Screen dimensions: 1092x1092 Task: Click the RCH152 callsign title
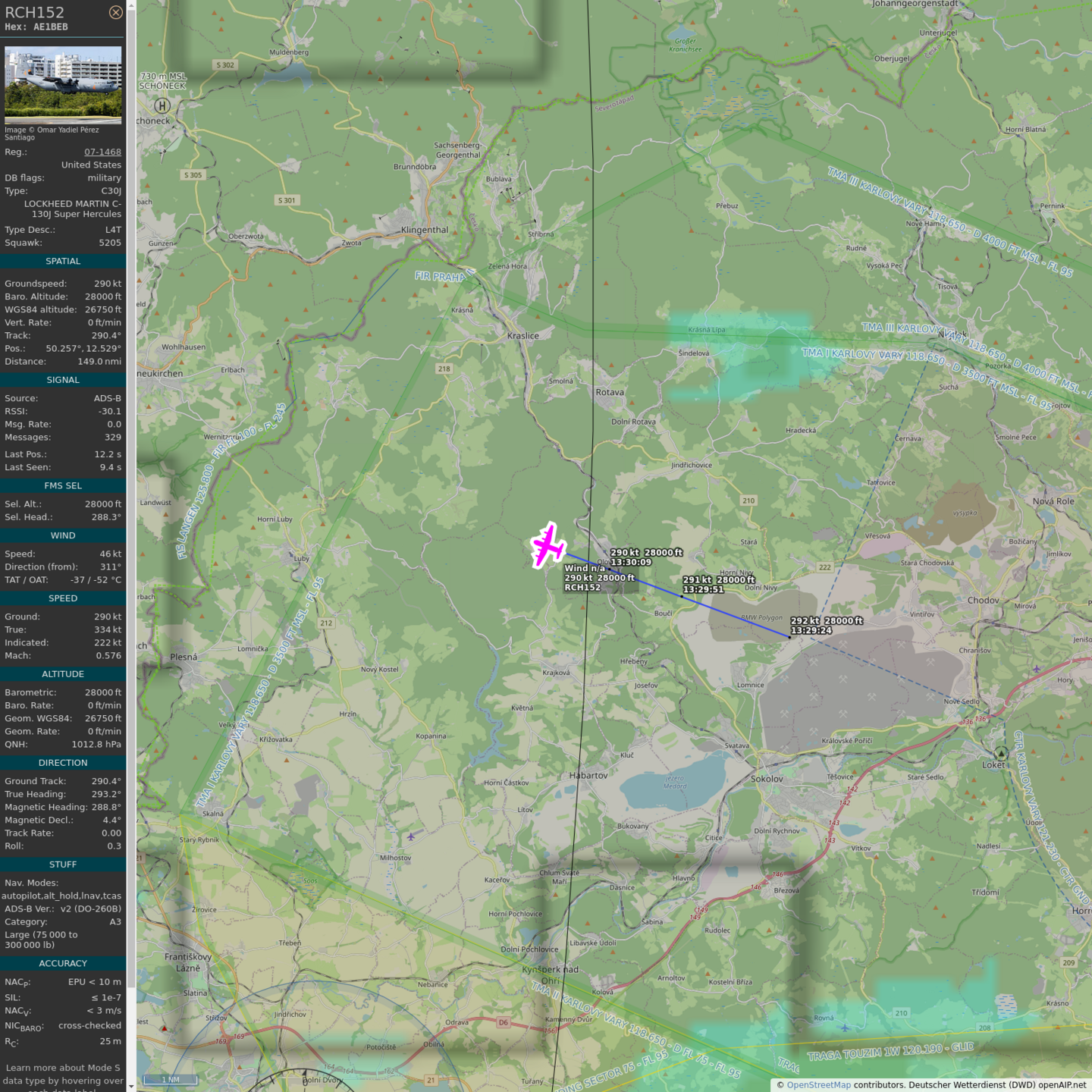(x=35, y=12)
